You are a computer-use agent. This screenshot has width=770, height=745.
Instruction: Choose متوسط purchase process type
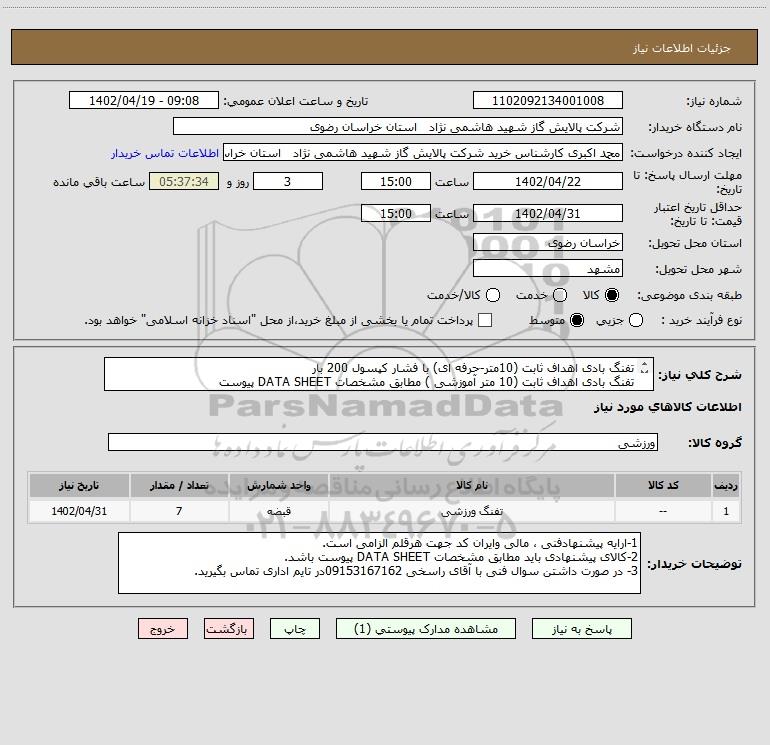point(577,320)
